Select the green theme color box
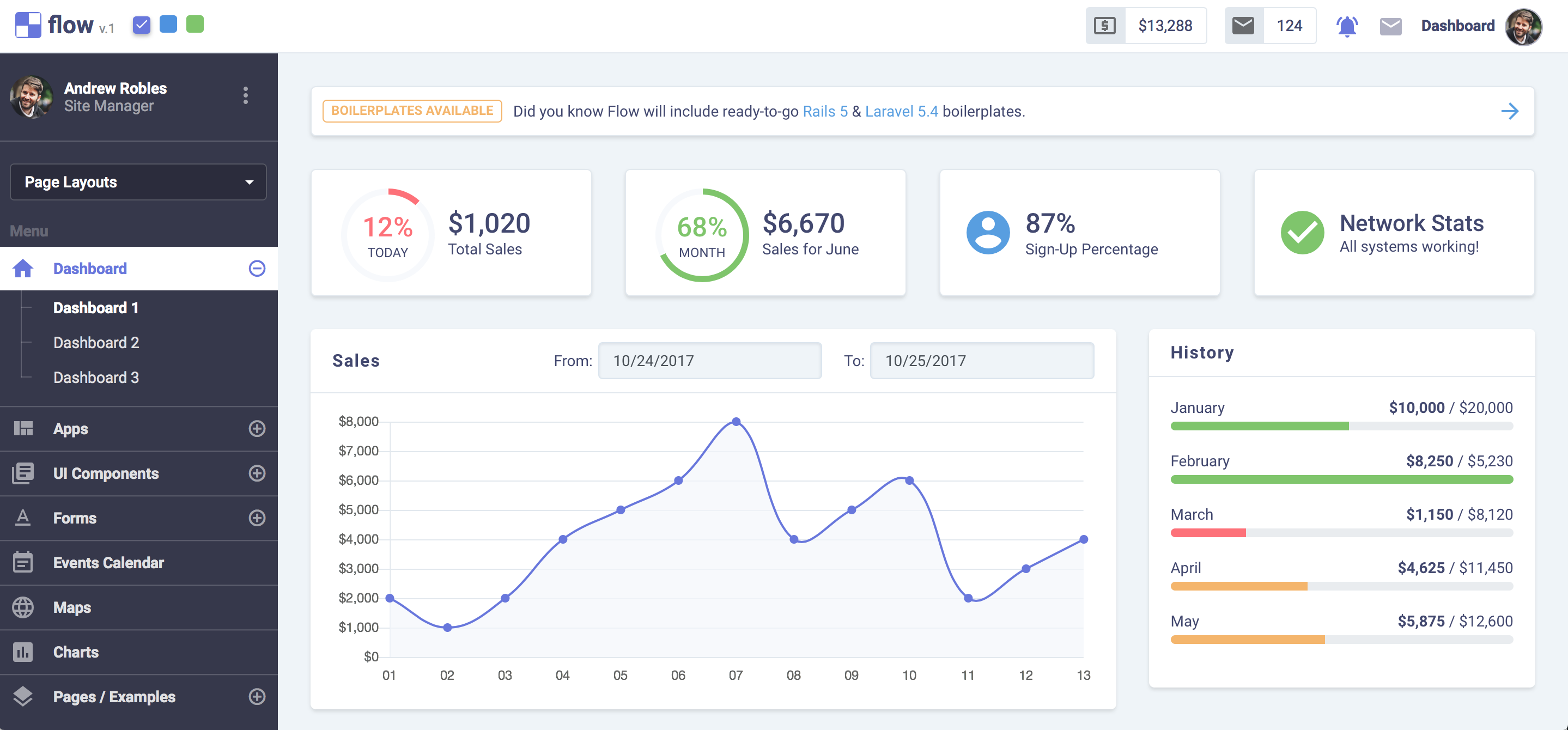This screenshot has width=1568, height=730. [195, 25]
